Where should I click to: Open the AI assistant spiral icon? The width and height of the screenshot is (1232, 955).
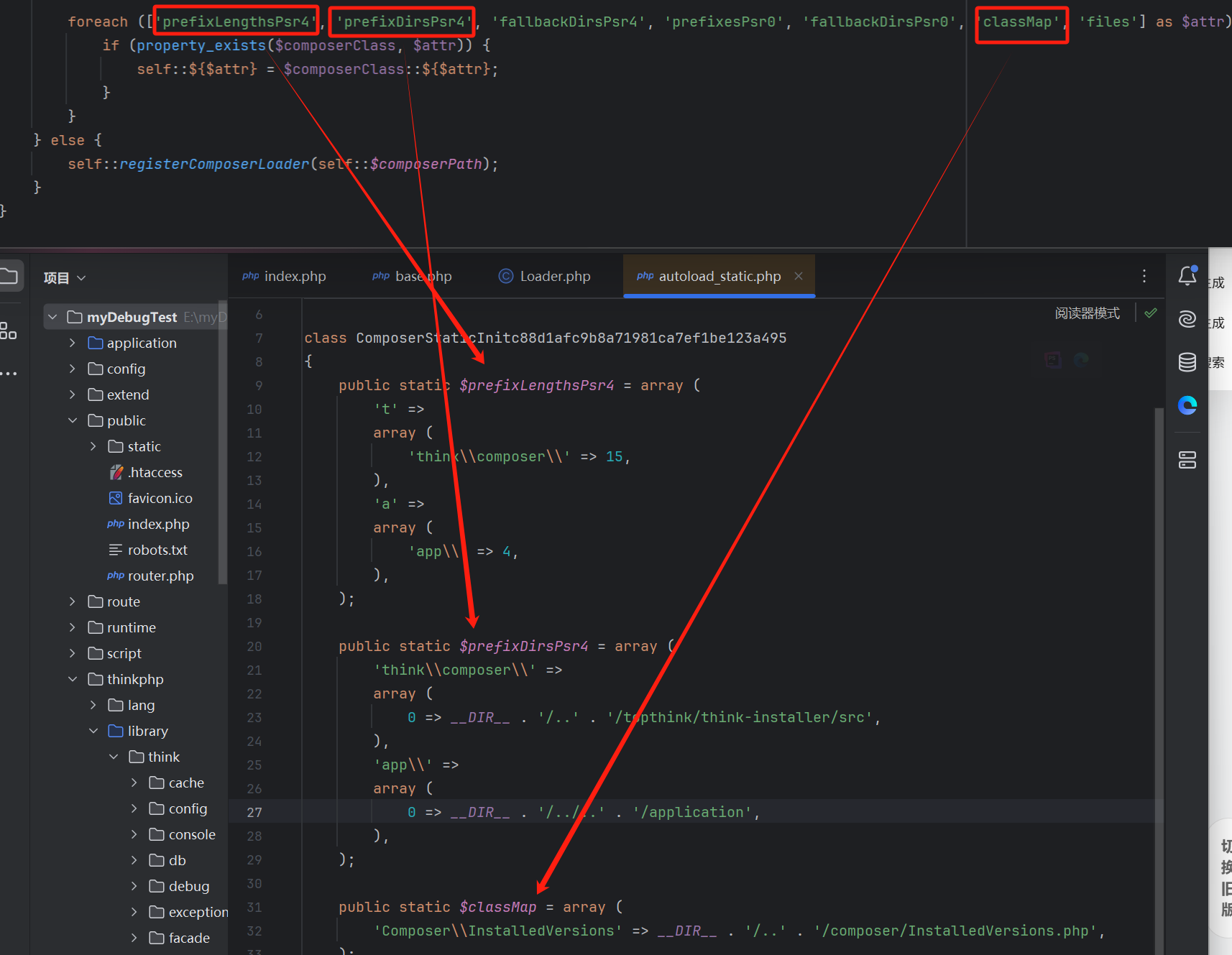coord(1187,319)
